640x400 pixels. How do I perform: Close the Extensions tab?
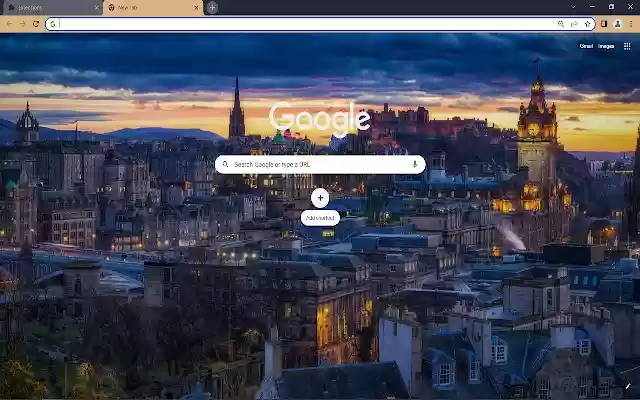coord(96,8)
